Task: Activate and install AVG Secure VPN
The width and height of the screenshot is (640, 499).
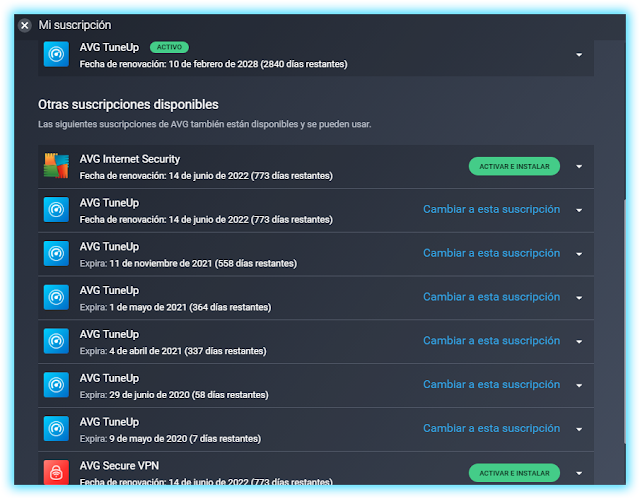Action: (x=514, y=473)
